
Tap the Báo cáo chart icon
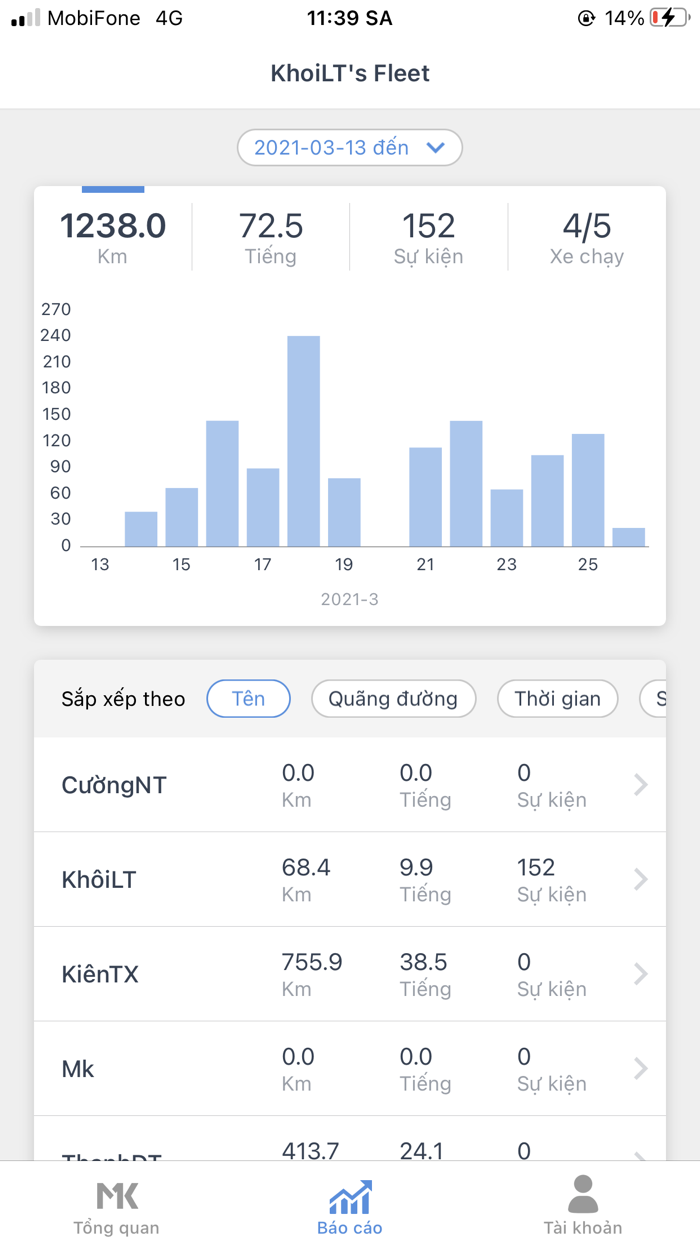pos(350,1196)
